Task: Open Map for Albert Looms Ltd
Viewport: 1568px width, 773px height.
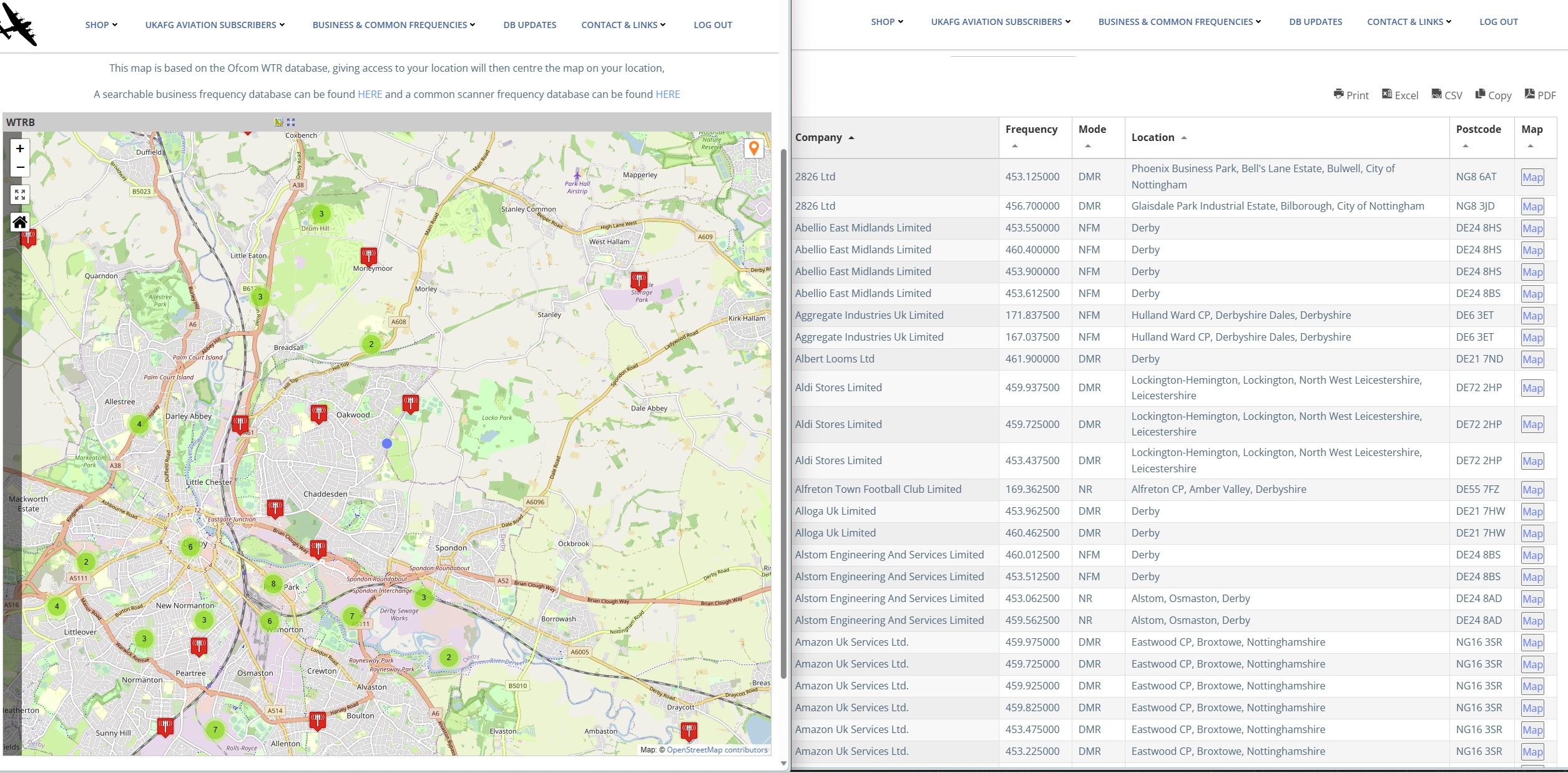Action: point(1532,359)
